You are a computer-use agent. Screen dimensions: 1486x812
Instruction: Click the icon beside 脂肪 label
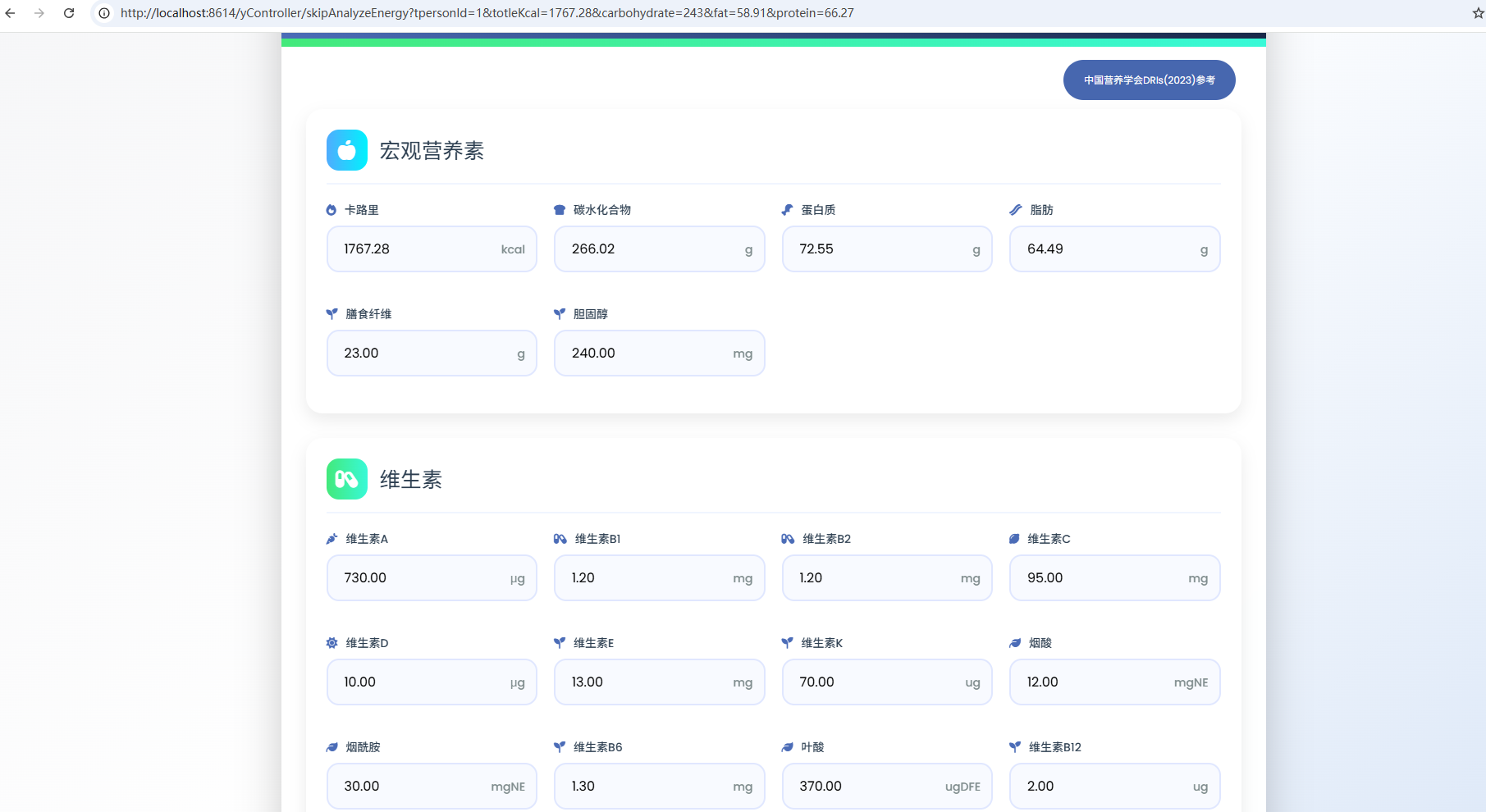1015,210
